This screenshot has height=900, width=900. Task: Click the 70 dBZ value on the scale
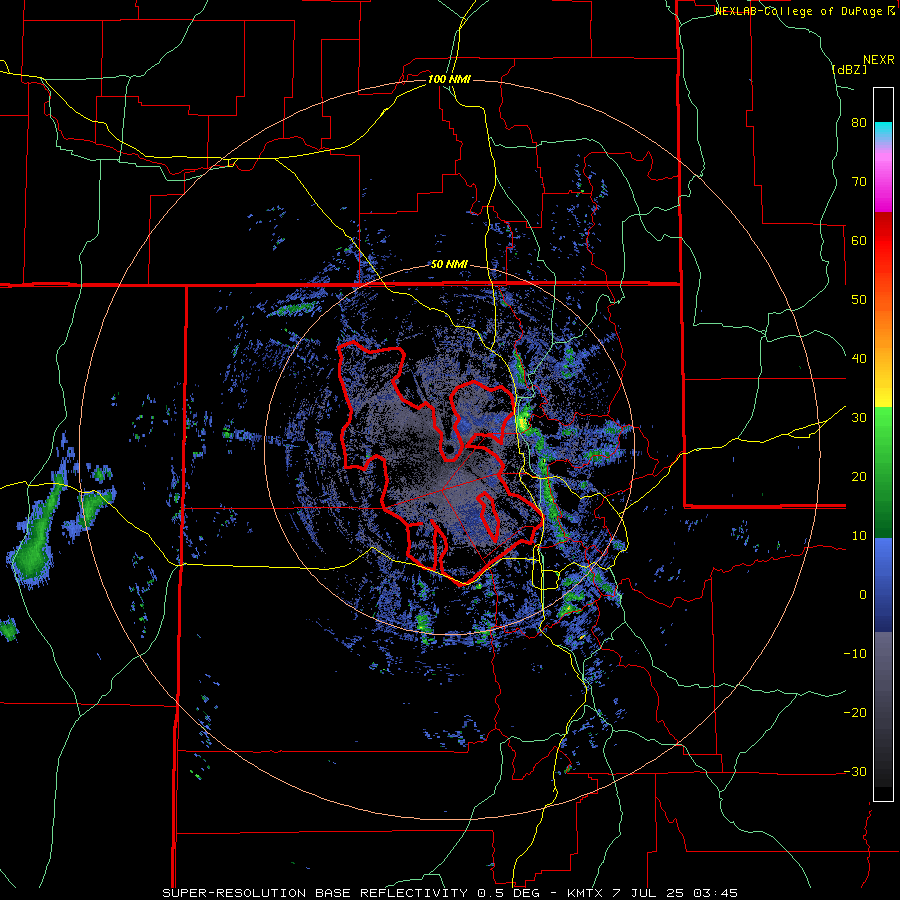859,182
